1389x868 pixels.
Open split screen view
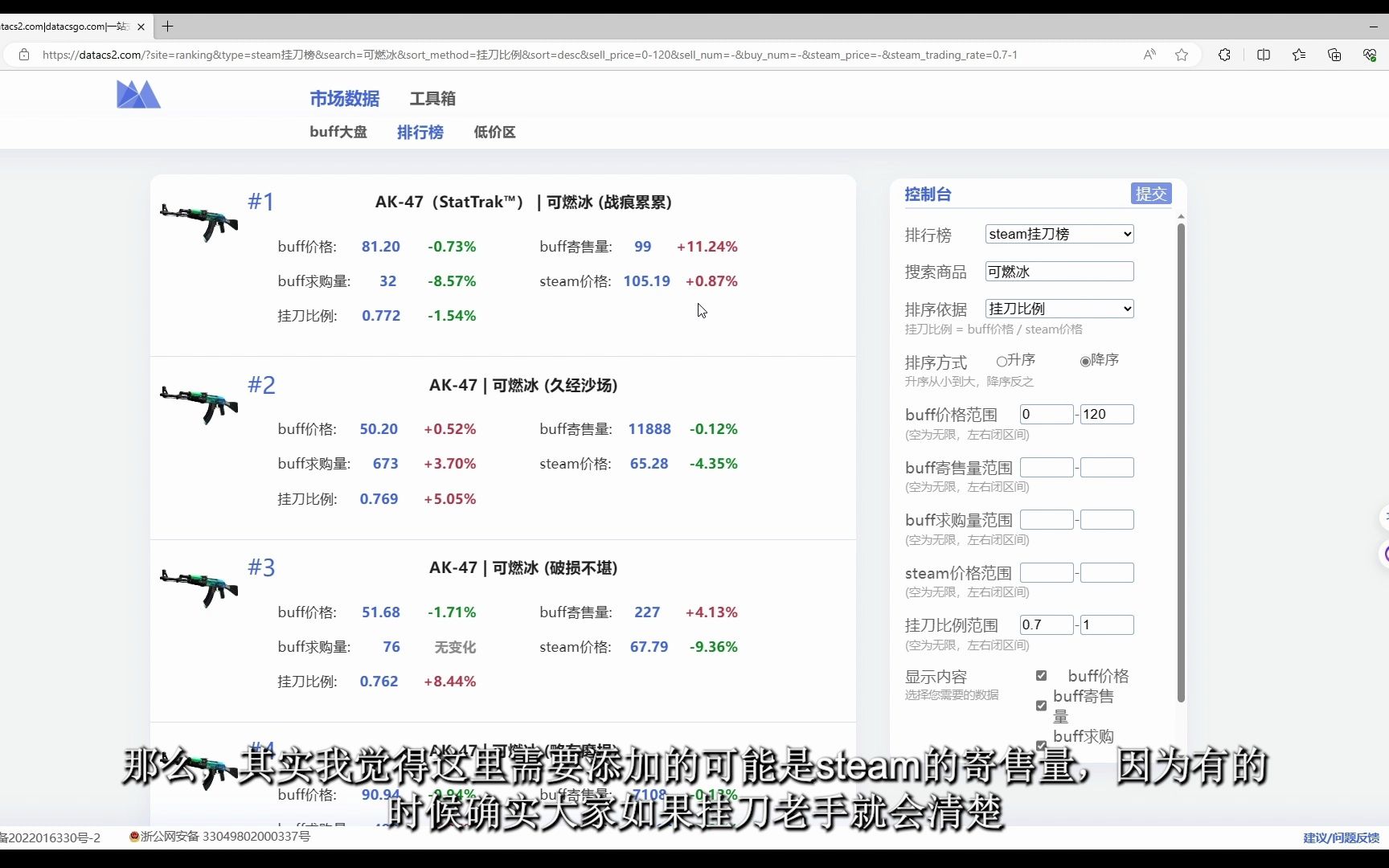(1264, 55)
